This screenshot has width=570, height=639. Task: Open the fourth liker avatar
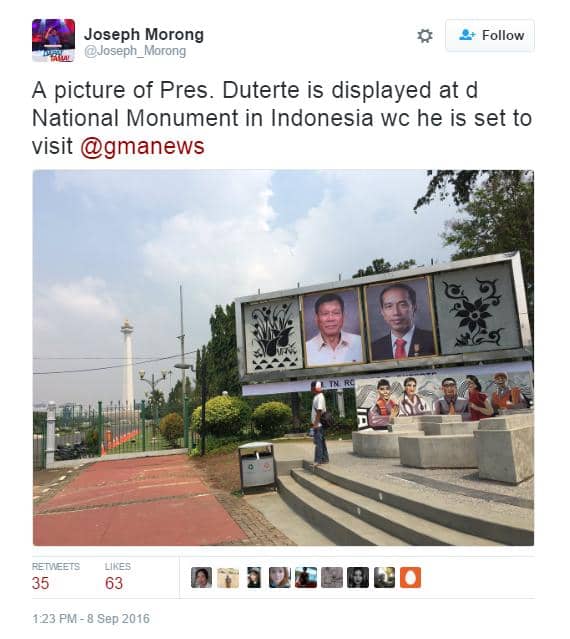(279, 577)
